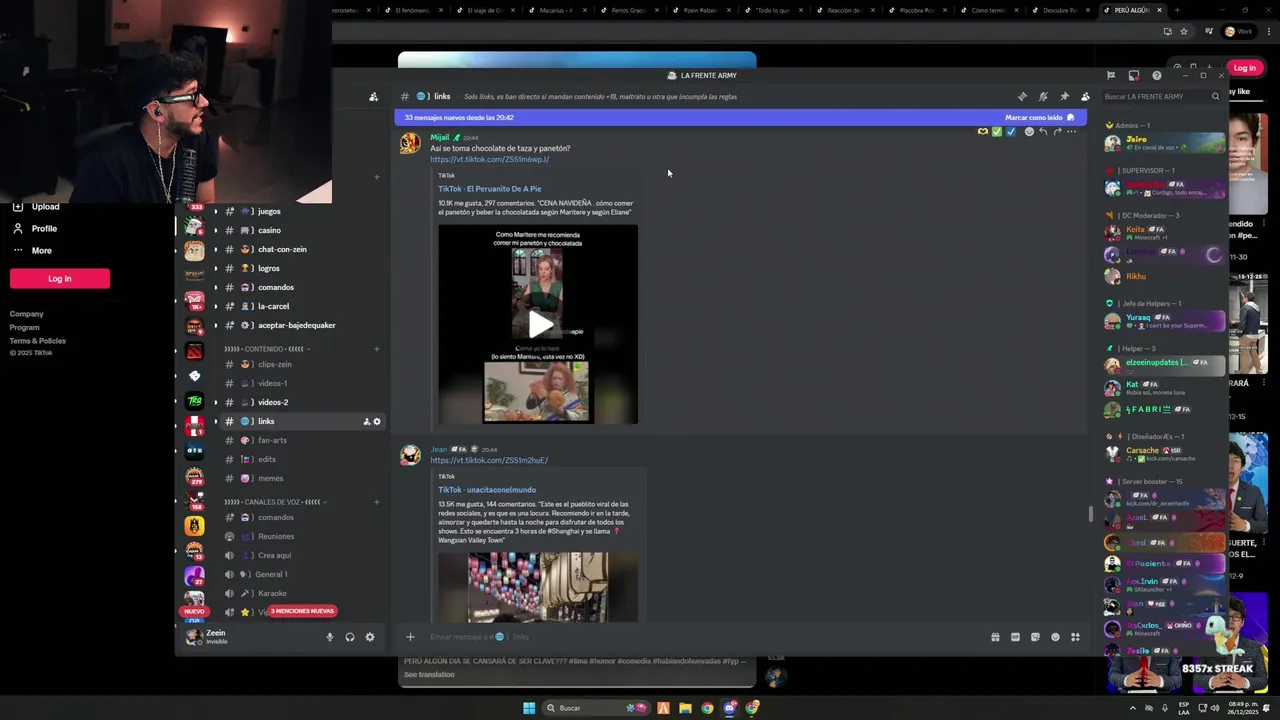
Task: Open Discord inbox flag icon in title bar
Action: tap(1110, 76)
